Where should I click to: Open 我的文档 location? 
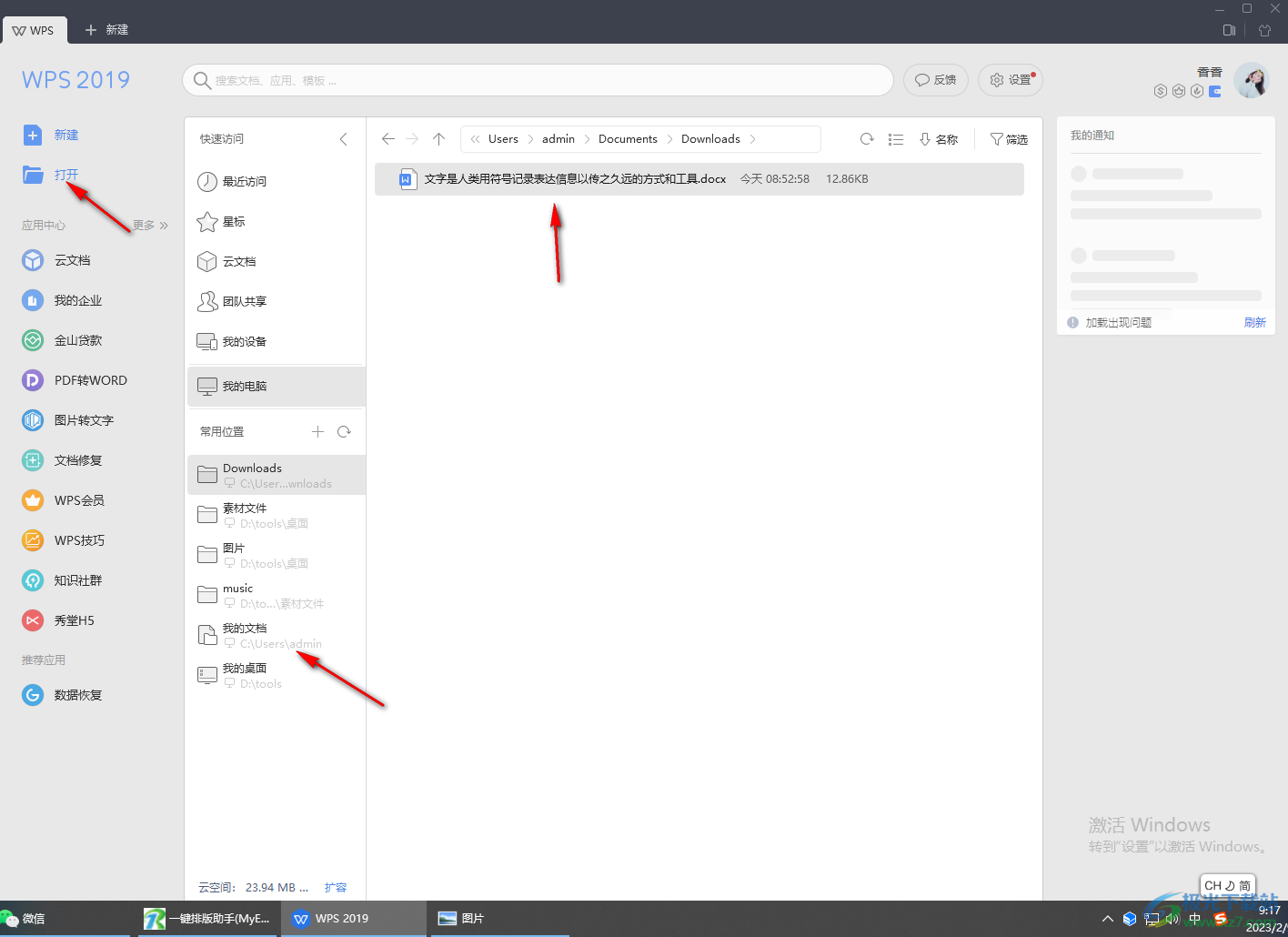coord(277,635)
